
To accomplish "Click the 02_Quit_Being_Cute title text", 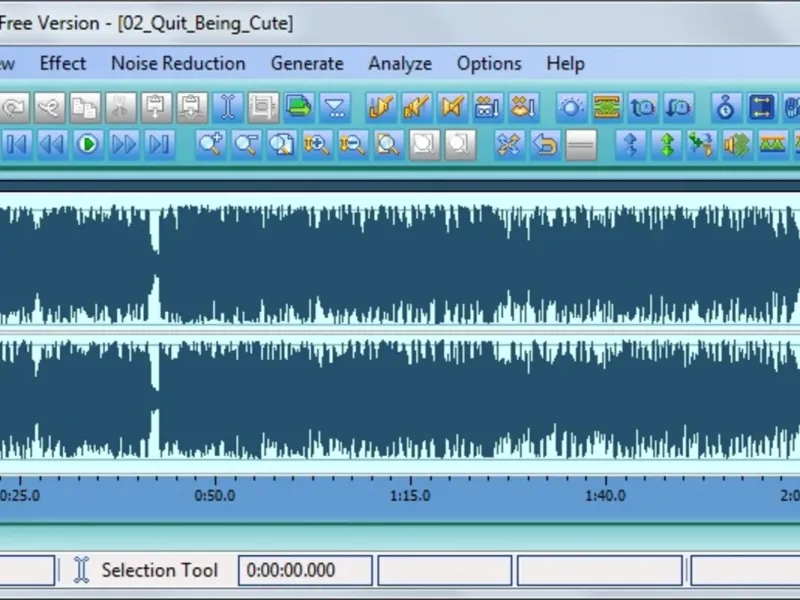I will pyautogui.click(x=206, y=23).
